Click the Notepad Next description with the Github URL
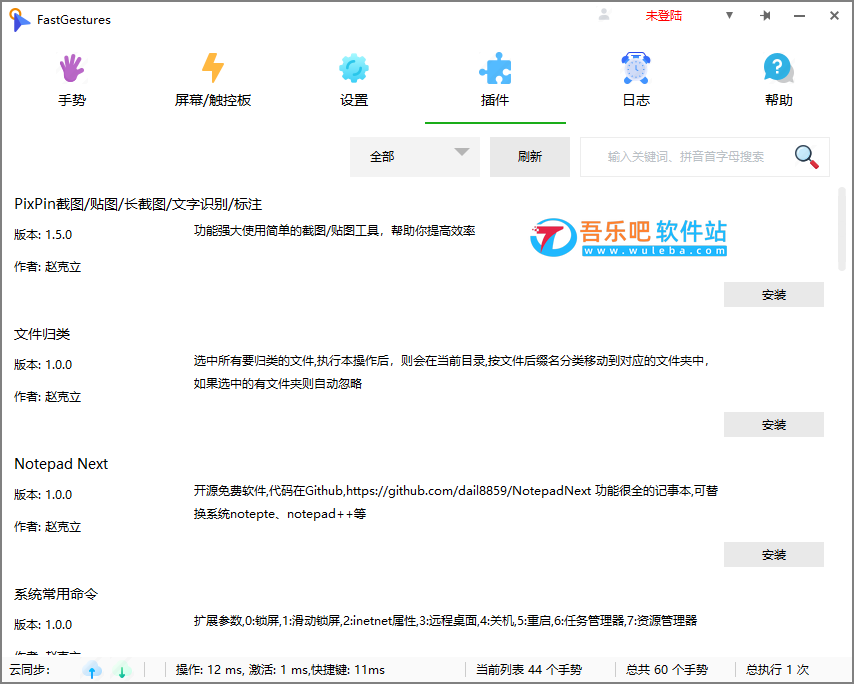This screenshot has width=854, height=684. pos(456,502)
